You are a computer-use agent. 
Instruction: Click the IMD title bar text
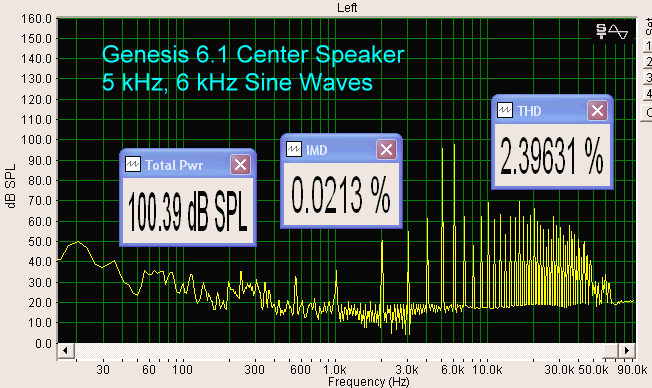tap(317, 150)
